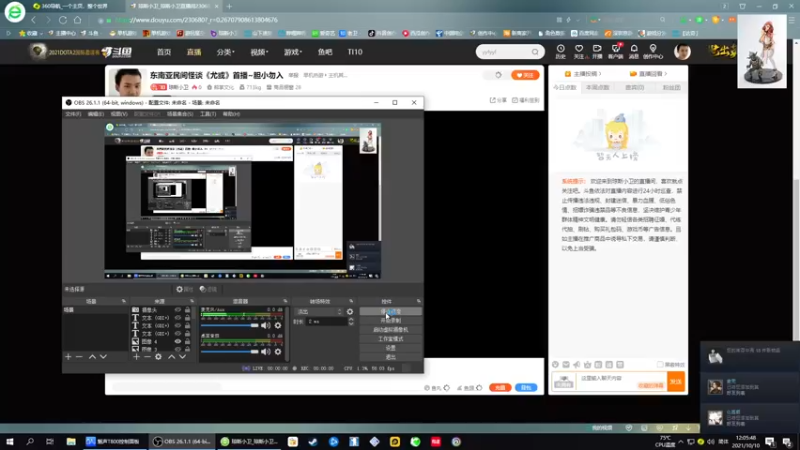Expand 直播回看 in chat panel header
This screenshot has height=450, width=800.
point(648,74)
